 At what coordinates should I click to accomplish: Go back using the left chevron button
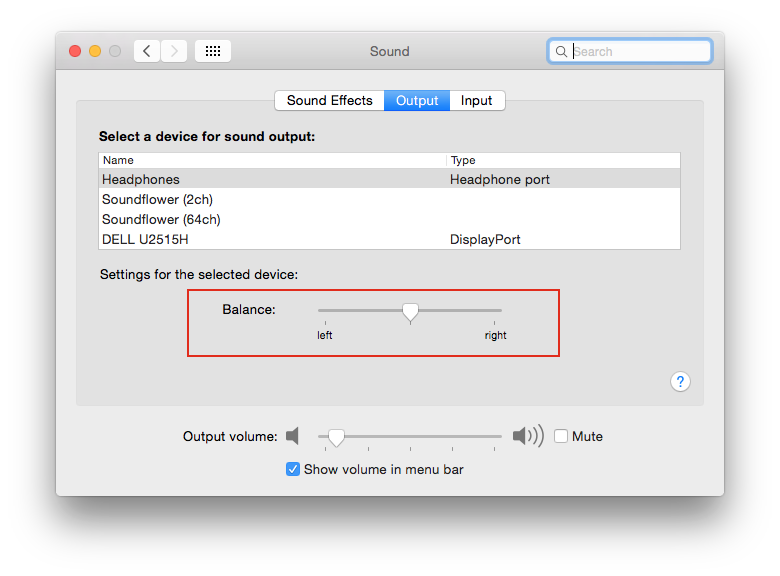click(x=147, y=51)
